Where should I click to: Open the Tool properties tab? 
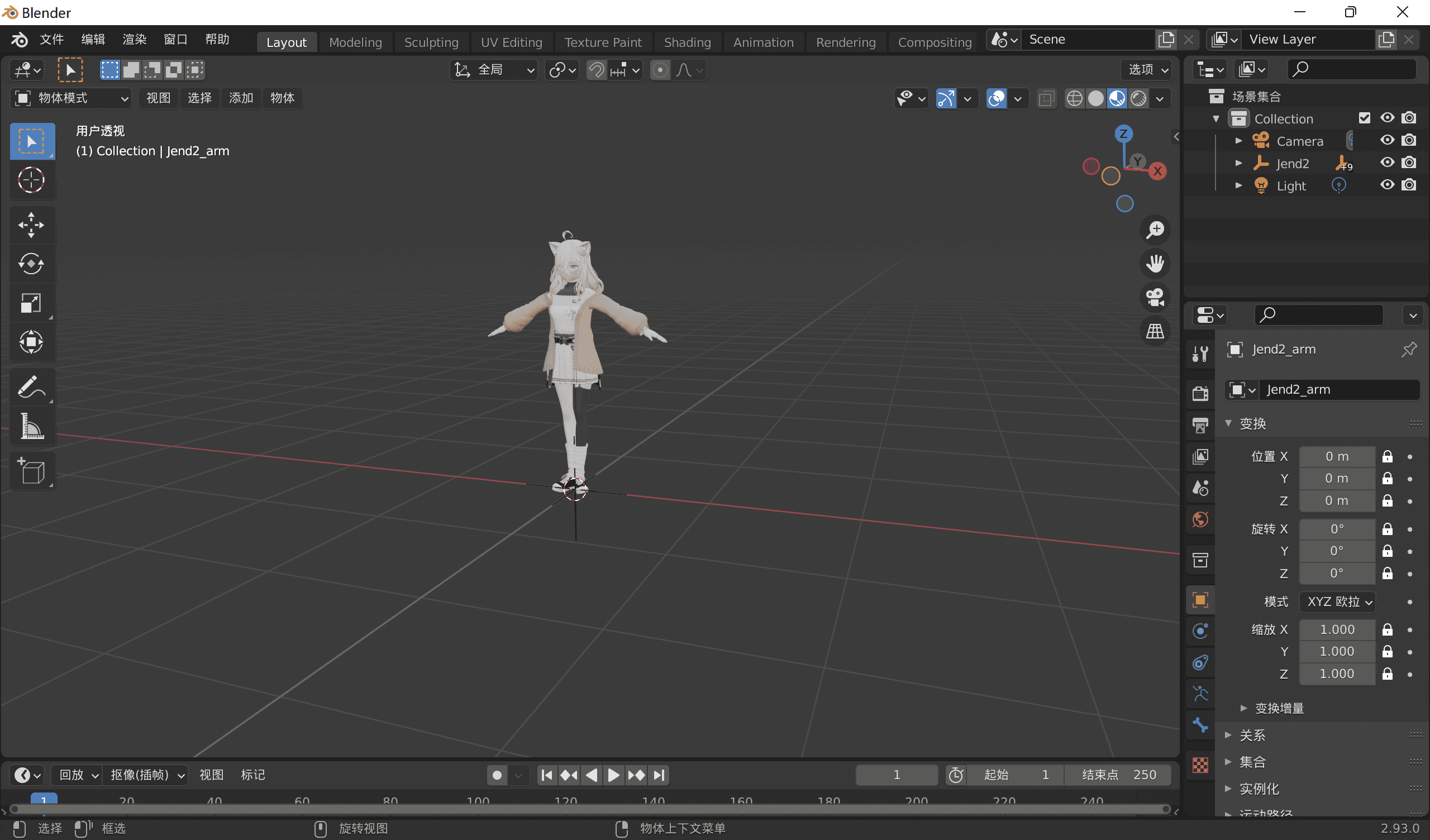pos(1200,354)
